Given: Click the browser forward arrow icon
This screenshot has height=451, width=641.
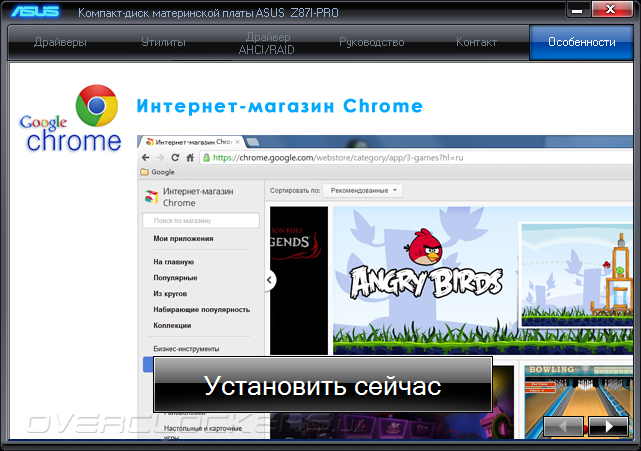Looking at the screenshot, I should coord(160,157).
